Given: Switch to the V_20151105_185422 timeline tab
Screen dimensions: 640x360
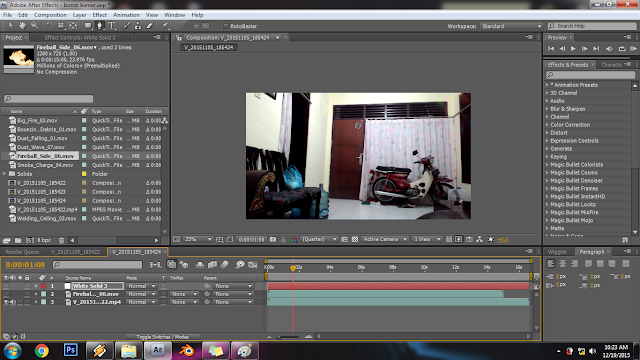Looking at the screenshot, I should point(76,252).
